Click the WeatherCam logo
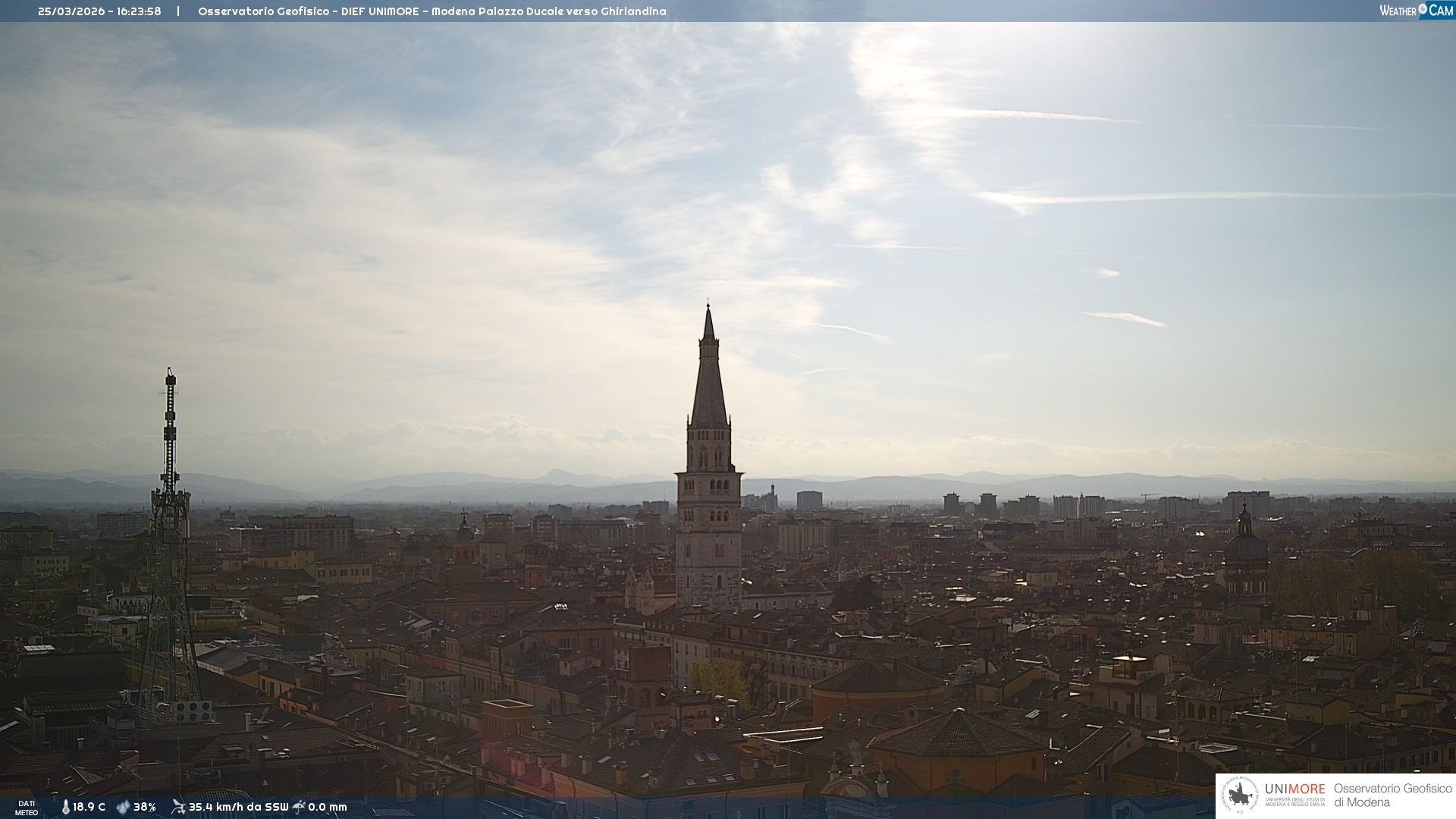The height and width of the screenshot is (819, 1456). pyautogui.click(x=1416, y=11)
